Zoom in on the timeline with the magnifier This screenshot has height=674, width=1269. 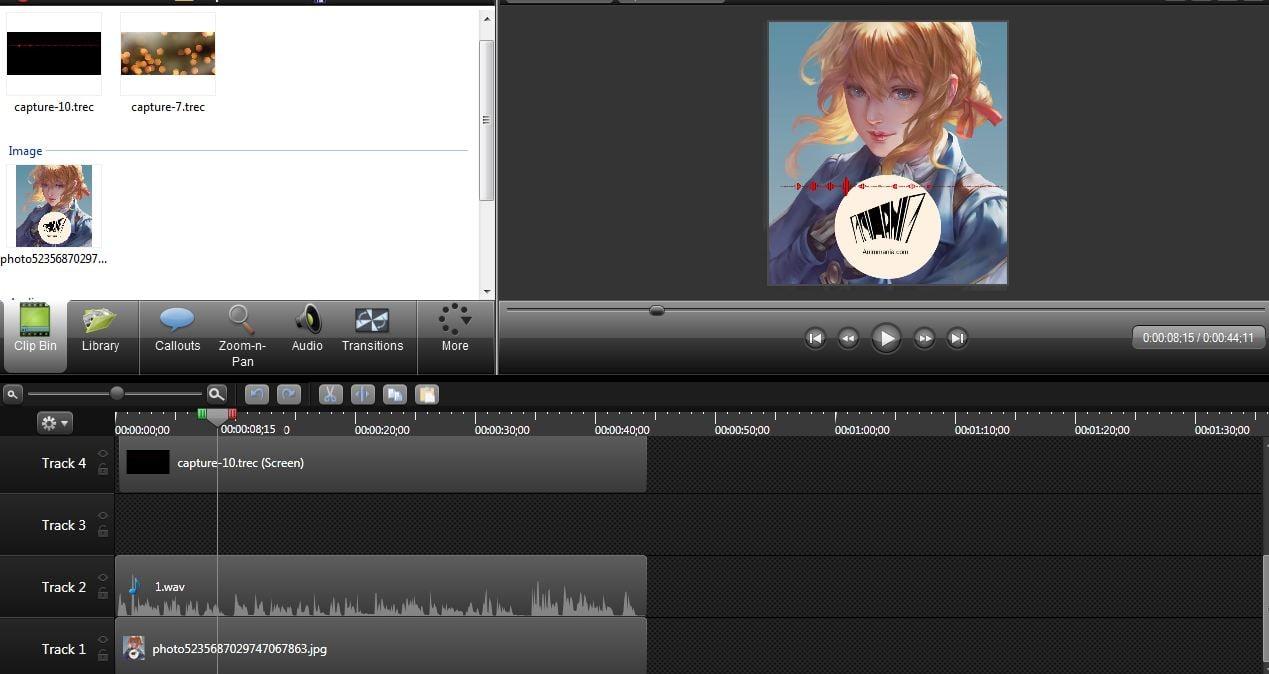pos(217,394)
